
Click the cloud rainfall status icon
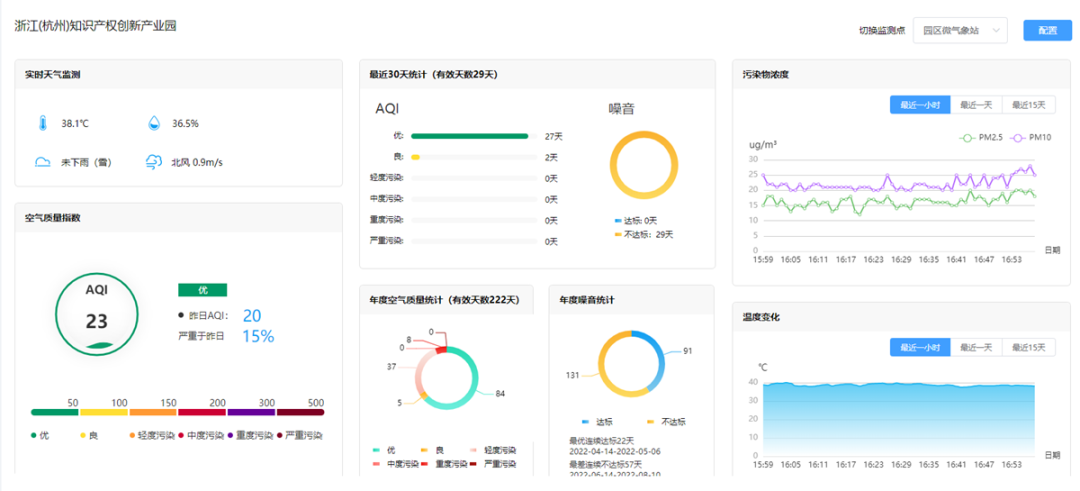pos(43,161)
